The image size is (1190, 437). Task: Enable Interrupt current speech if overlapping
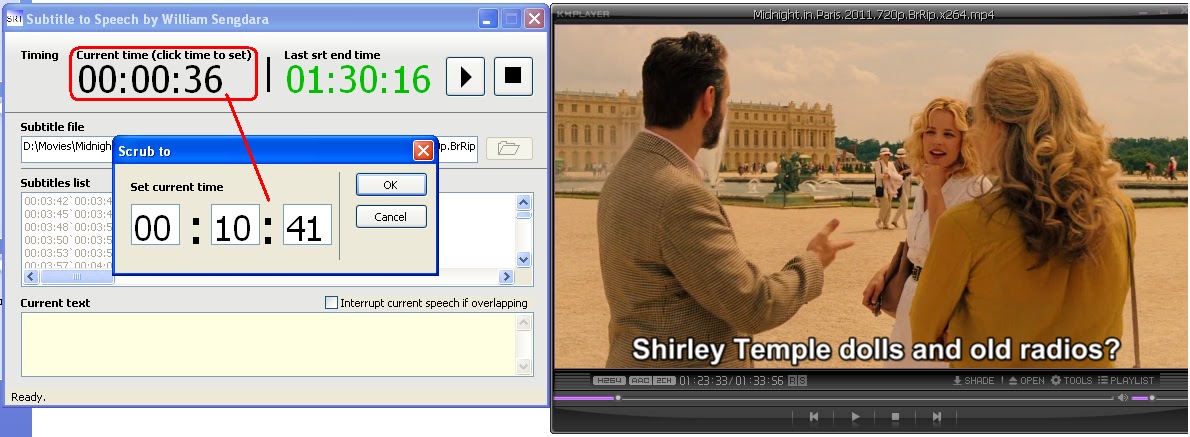pyautogui.click(x=331, y=303)
